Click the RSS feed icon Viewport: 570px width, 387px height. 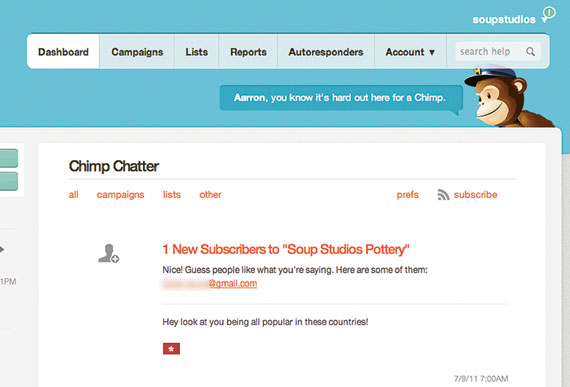pos(443,195)
